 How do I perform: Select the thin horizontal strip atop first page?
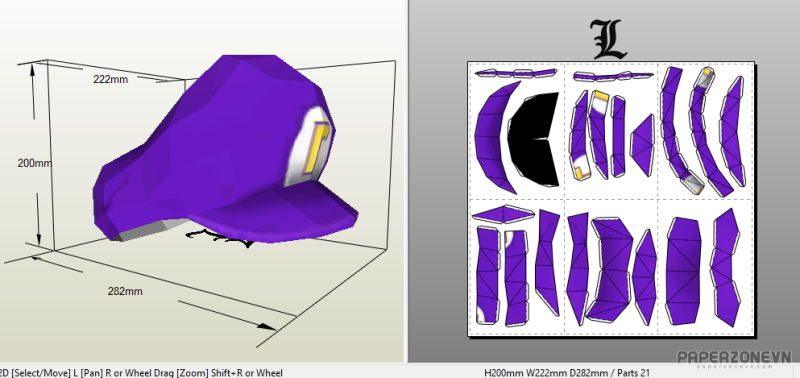coord(515,73)
